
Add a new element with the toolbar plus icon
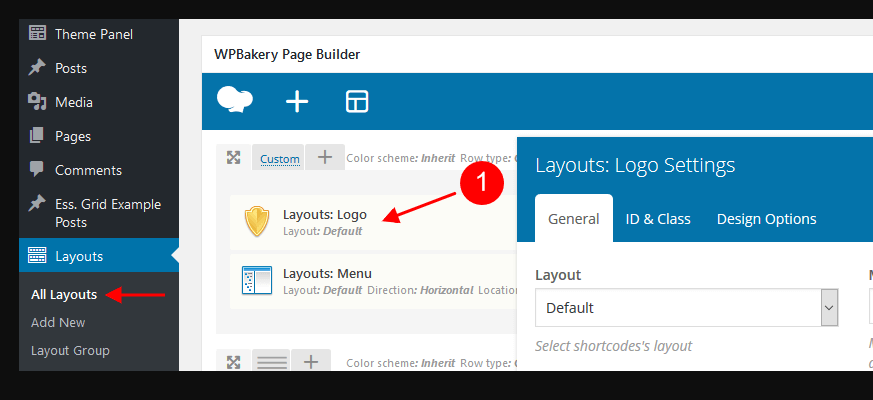(297, 101)
